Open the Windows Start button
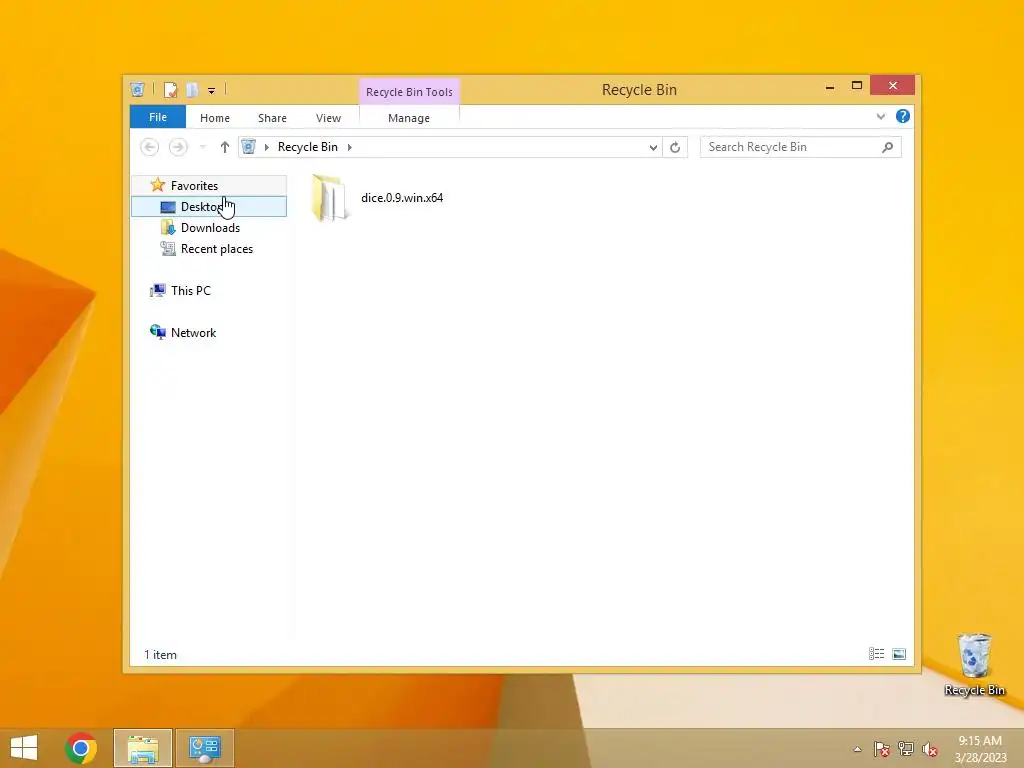This screenshot has width=1024, height=768. (x=24, y=748)
